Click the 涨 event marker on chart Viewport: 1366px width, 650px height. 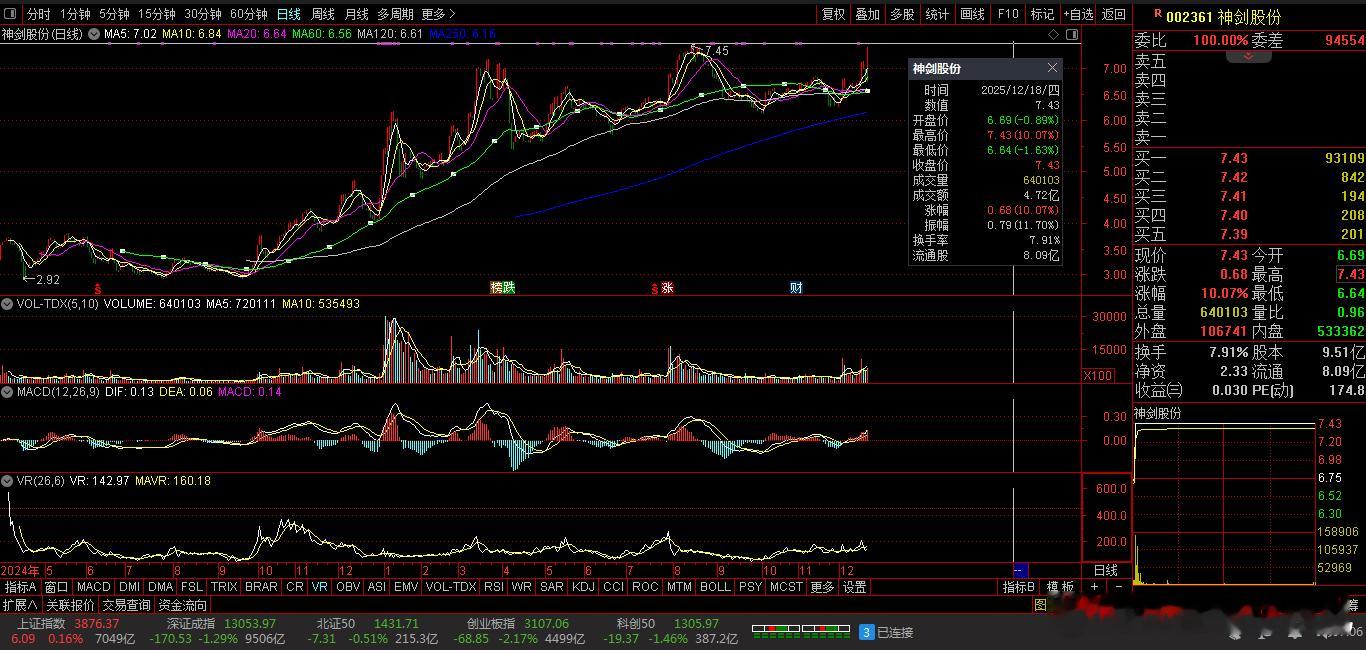(x=667, y=288)
